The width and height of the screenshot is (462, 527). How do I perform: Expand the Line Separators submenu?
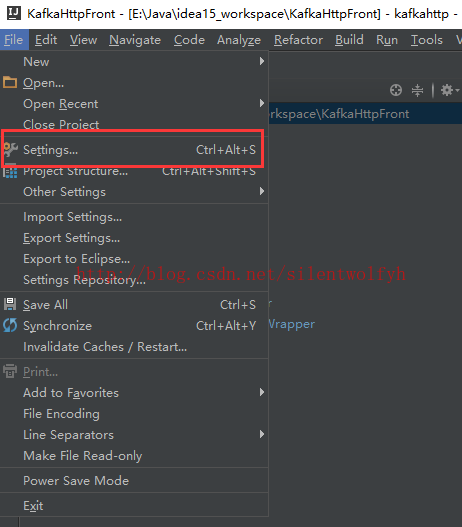click(134, 435)
